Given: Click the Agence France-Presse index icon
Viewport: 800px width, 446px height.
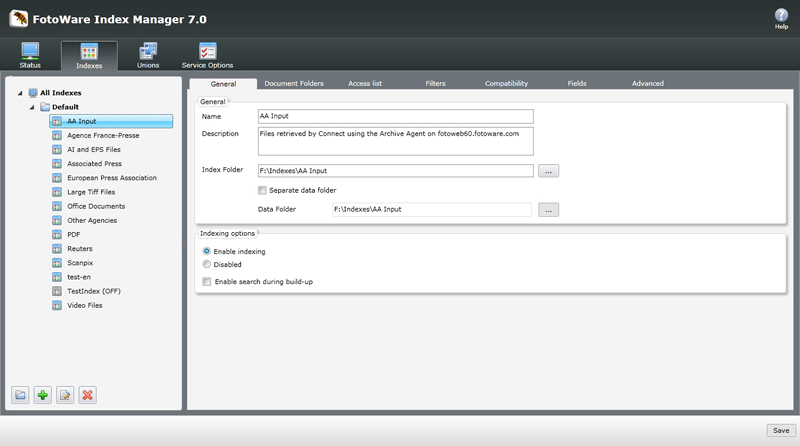Looking at the screenshot, I should 57,136.
